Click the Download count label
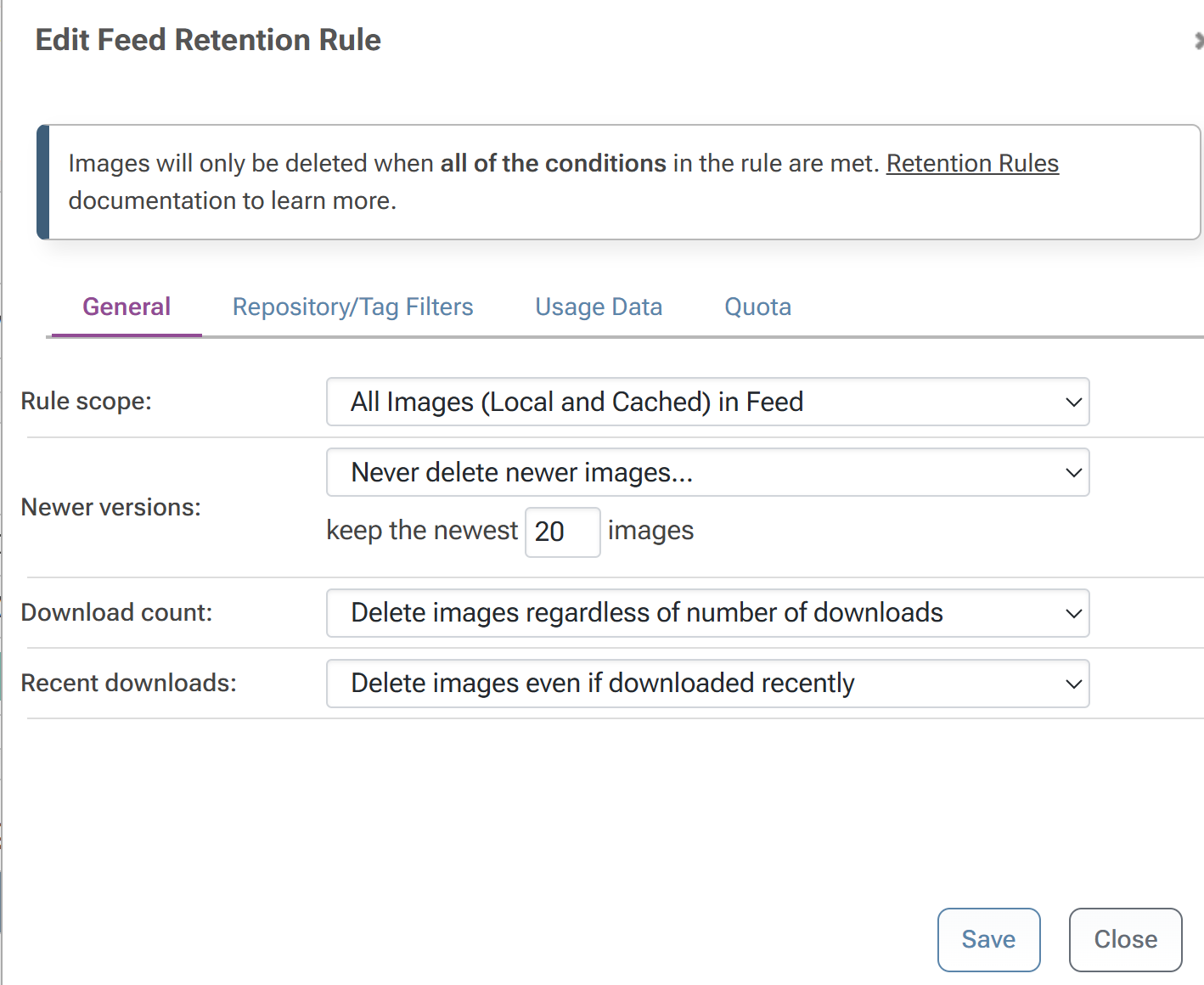The width and height of the screenshot is (1204, 985). (x=116, y=612)
